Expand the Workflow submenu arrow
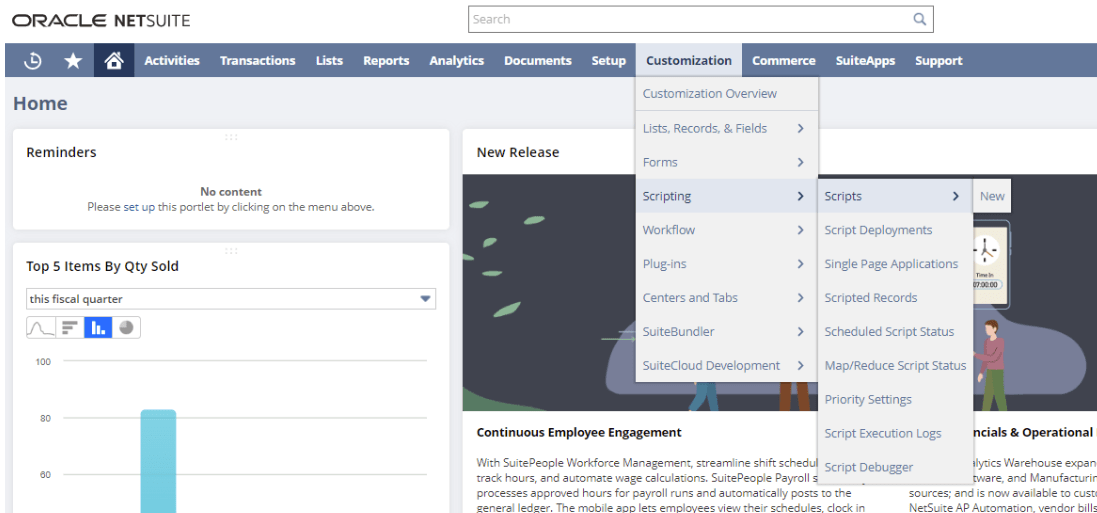Screen dimensions: 1097x513 800,230
